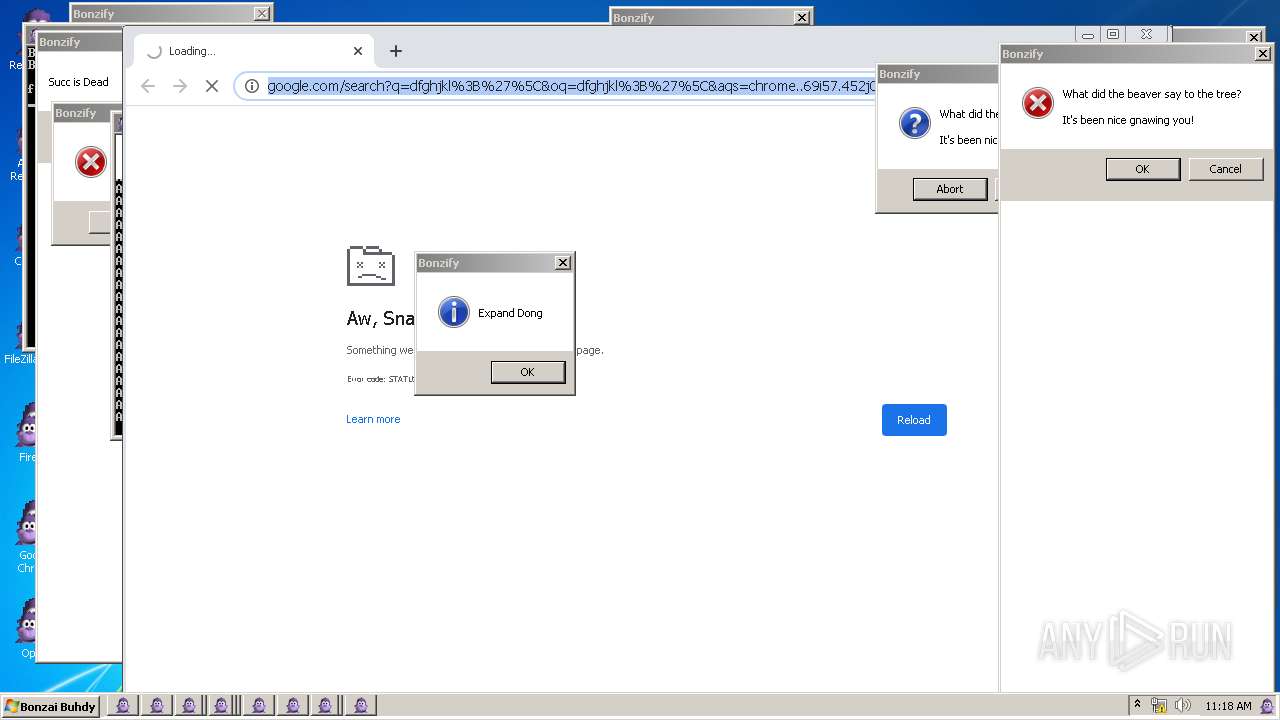
Task: Click Cancel in the beaver joke dialog
Action: pos(1225,169)
